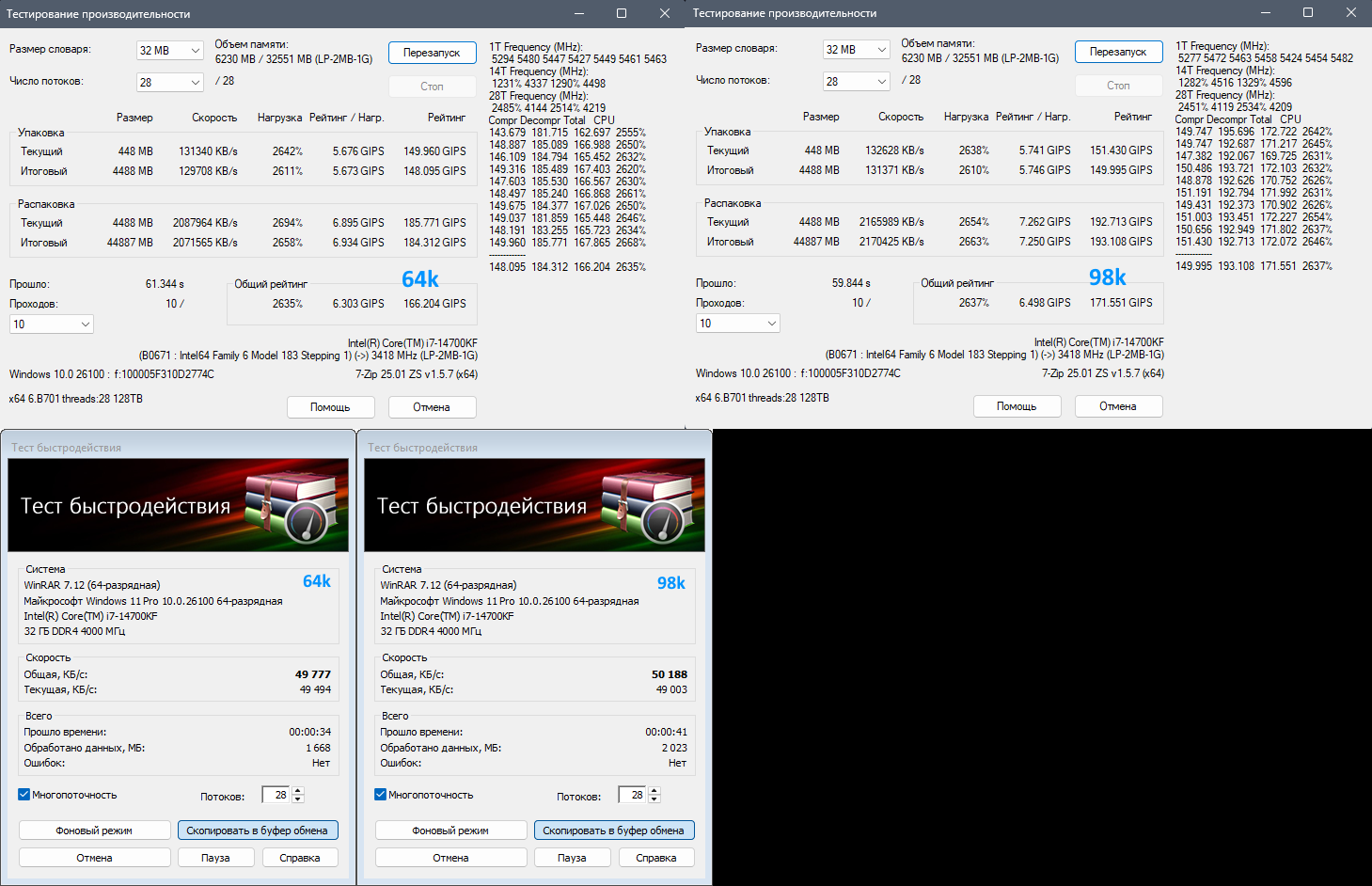
Task: Click packing speed value 132628 KB/s
Action: 894,150
